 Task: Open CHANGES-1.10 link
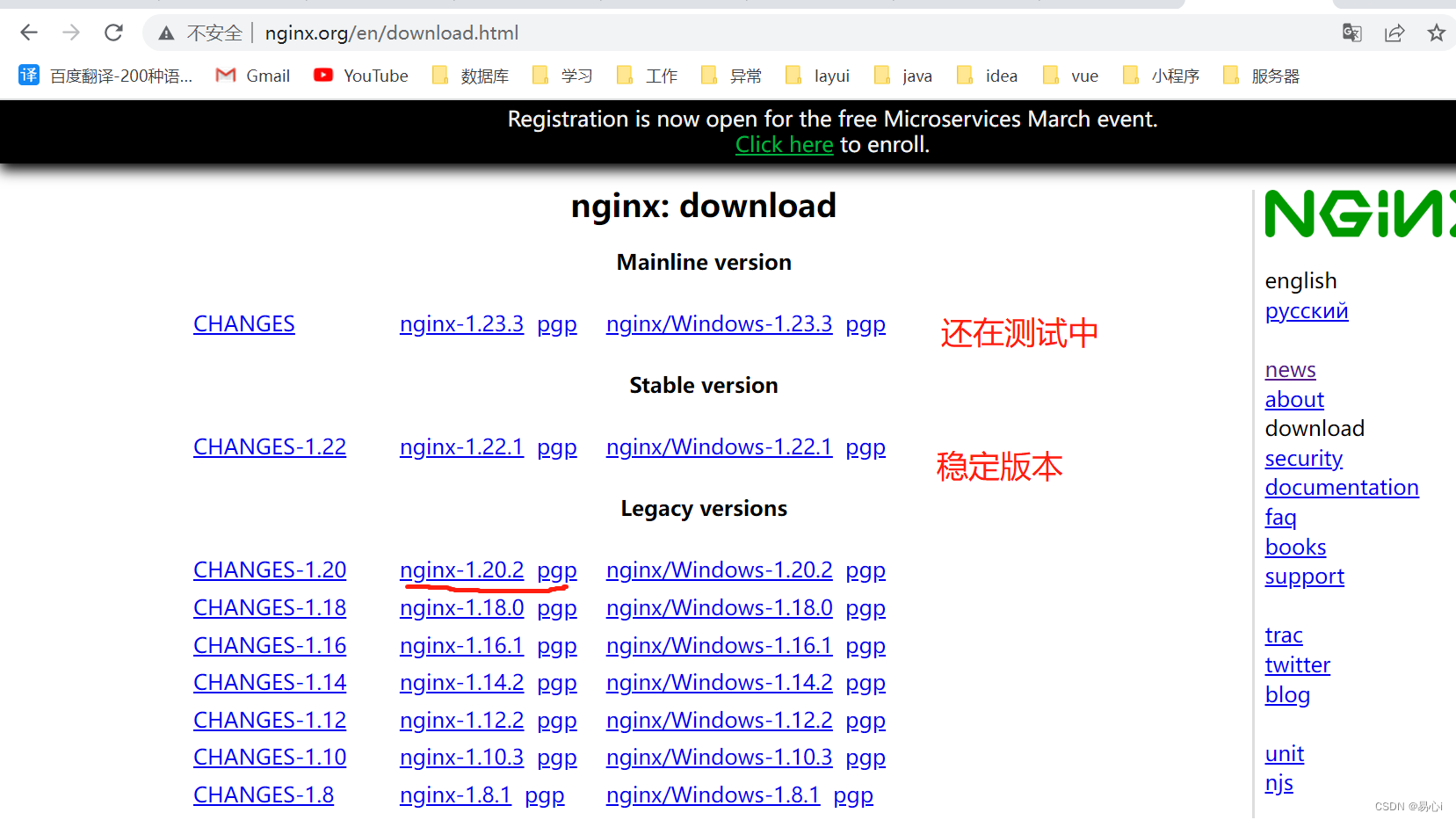point(270,758)
